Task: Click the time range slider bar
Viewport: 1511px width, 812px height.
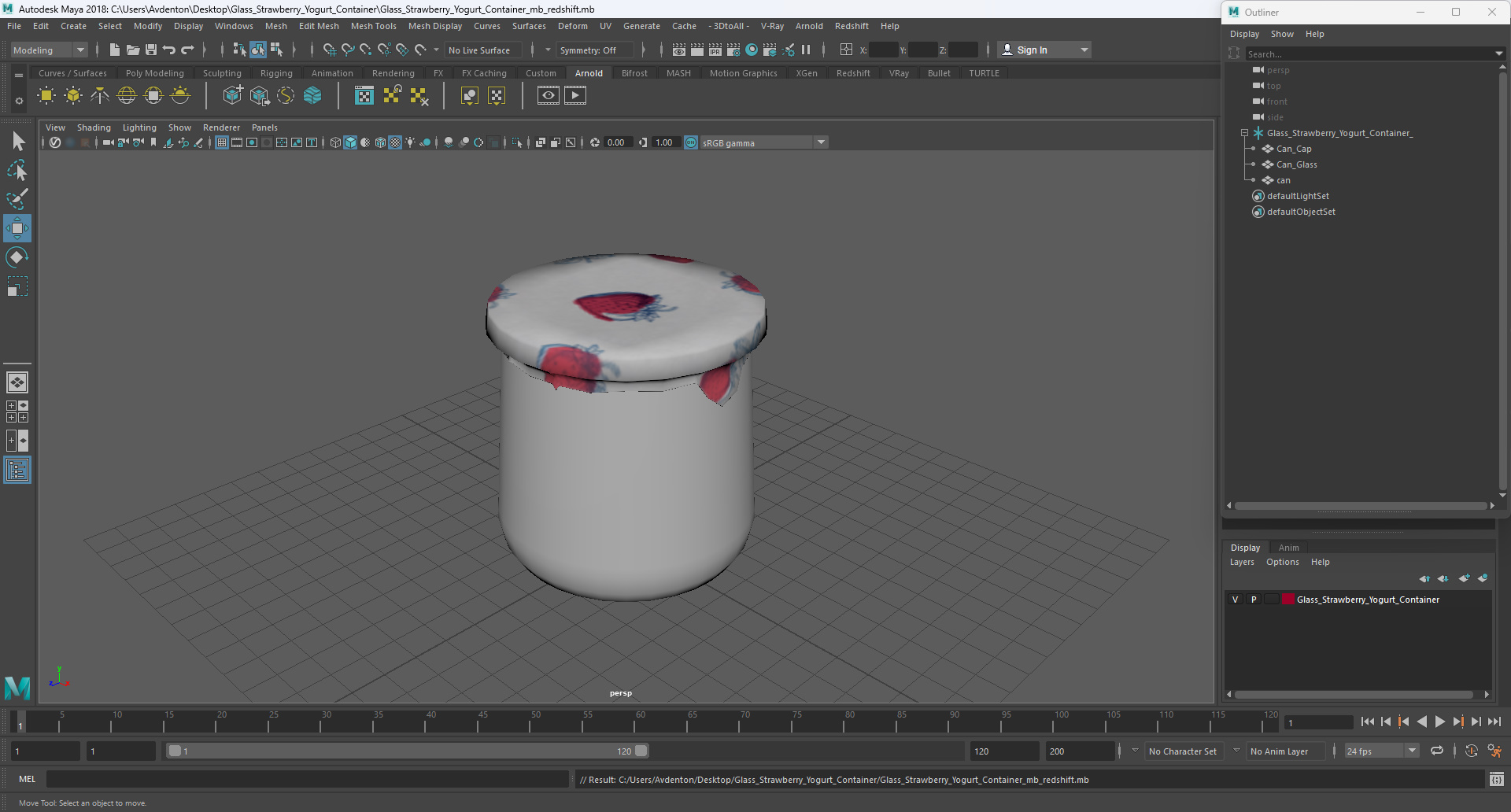Action: coord(408,751)
